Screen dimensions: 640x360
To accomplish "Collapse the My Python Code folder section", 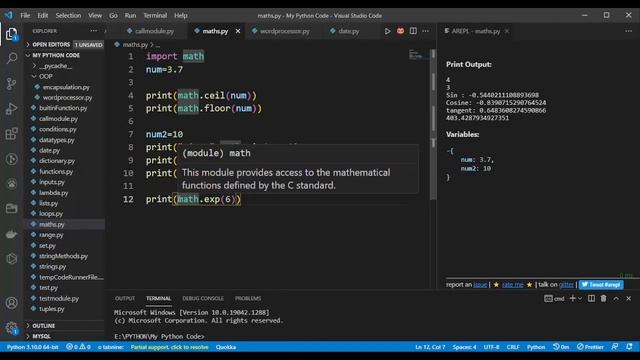I will (64, 55).
